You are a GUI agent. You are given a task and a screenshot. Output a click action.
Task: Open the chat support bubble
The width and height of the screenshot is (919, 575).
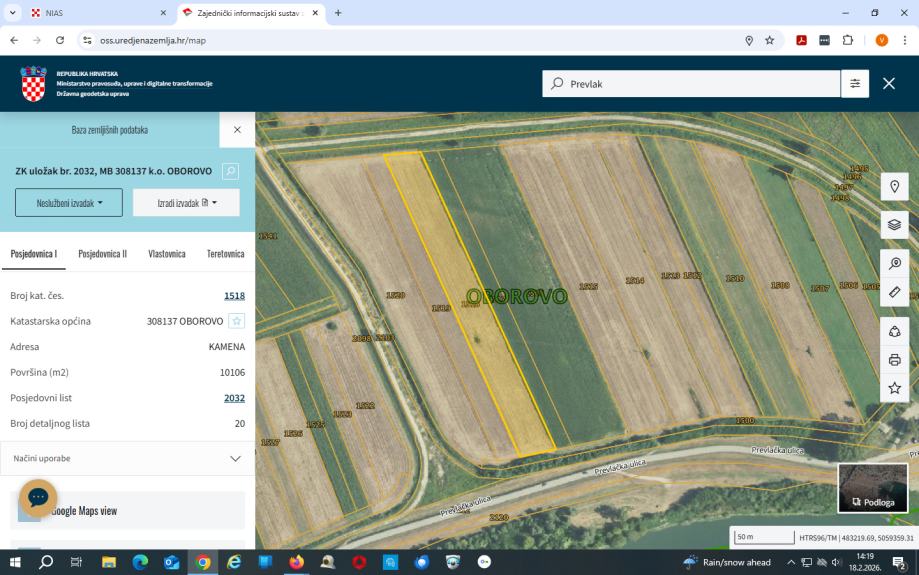38,498
